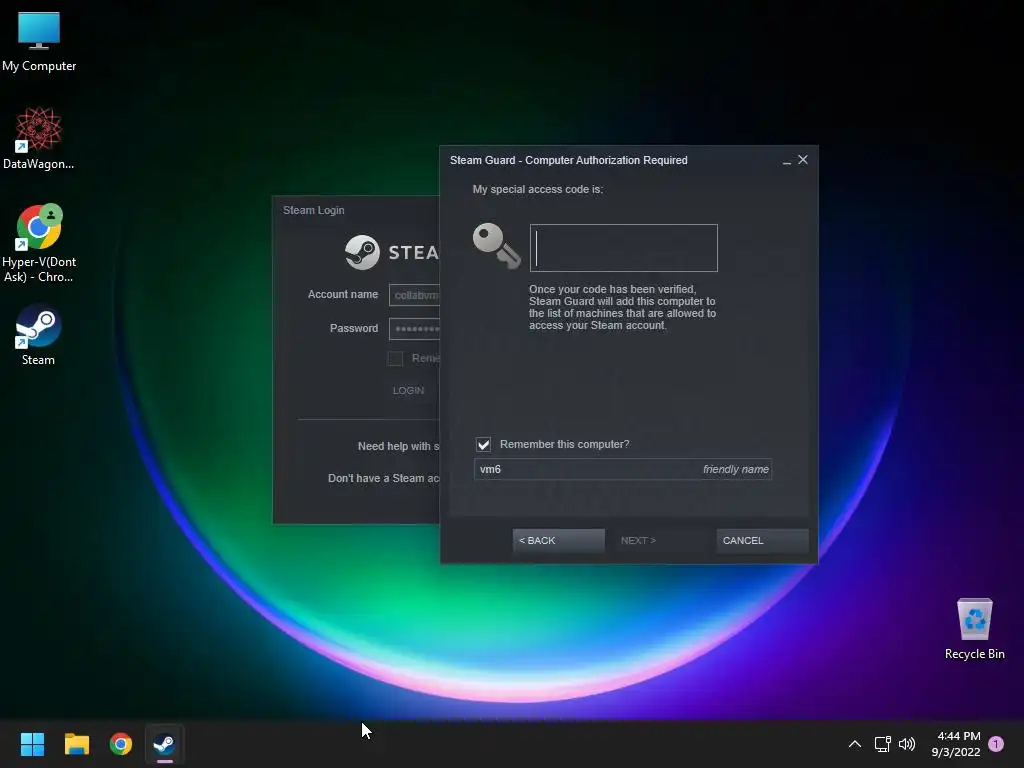Open the DataWagon desktop shortcut
This screenshot has width=1024, height=768.
pyautogui.click(x=39, y=138)
